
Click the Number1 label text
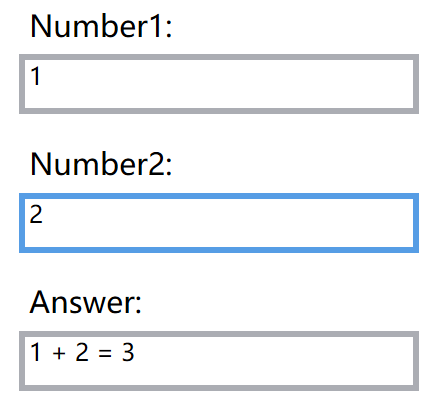(101, 26)
